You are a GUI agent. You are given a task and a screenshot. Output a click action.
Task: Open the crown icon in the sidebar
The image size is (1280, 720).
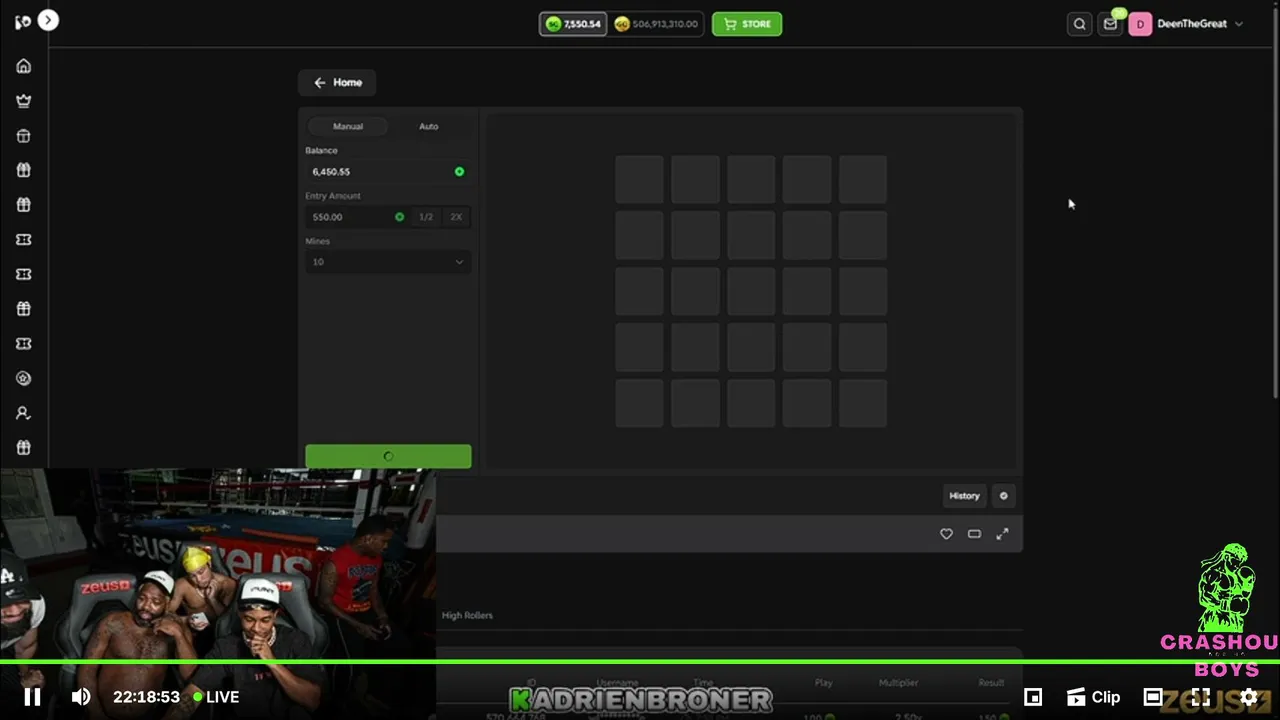23,101
